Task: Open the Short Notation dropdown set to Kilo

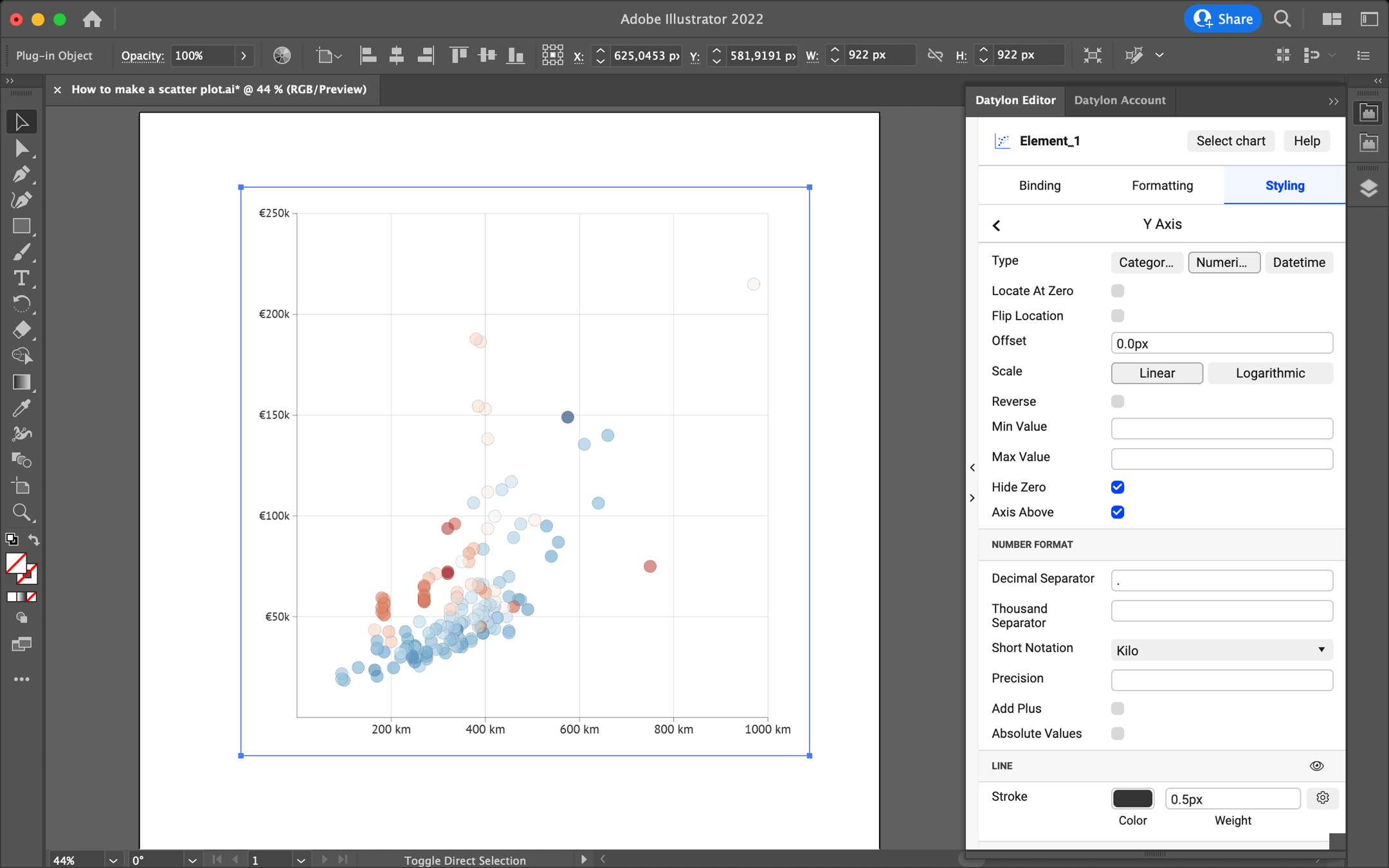Action: [x=1220, y=650]
